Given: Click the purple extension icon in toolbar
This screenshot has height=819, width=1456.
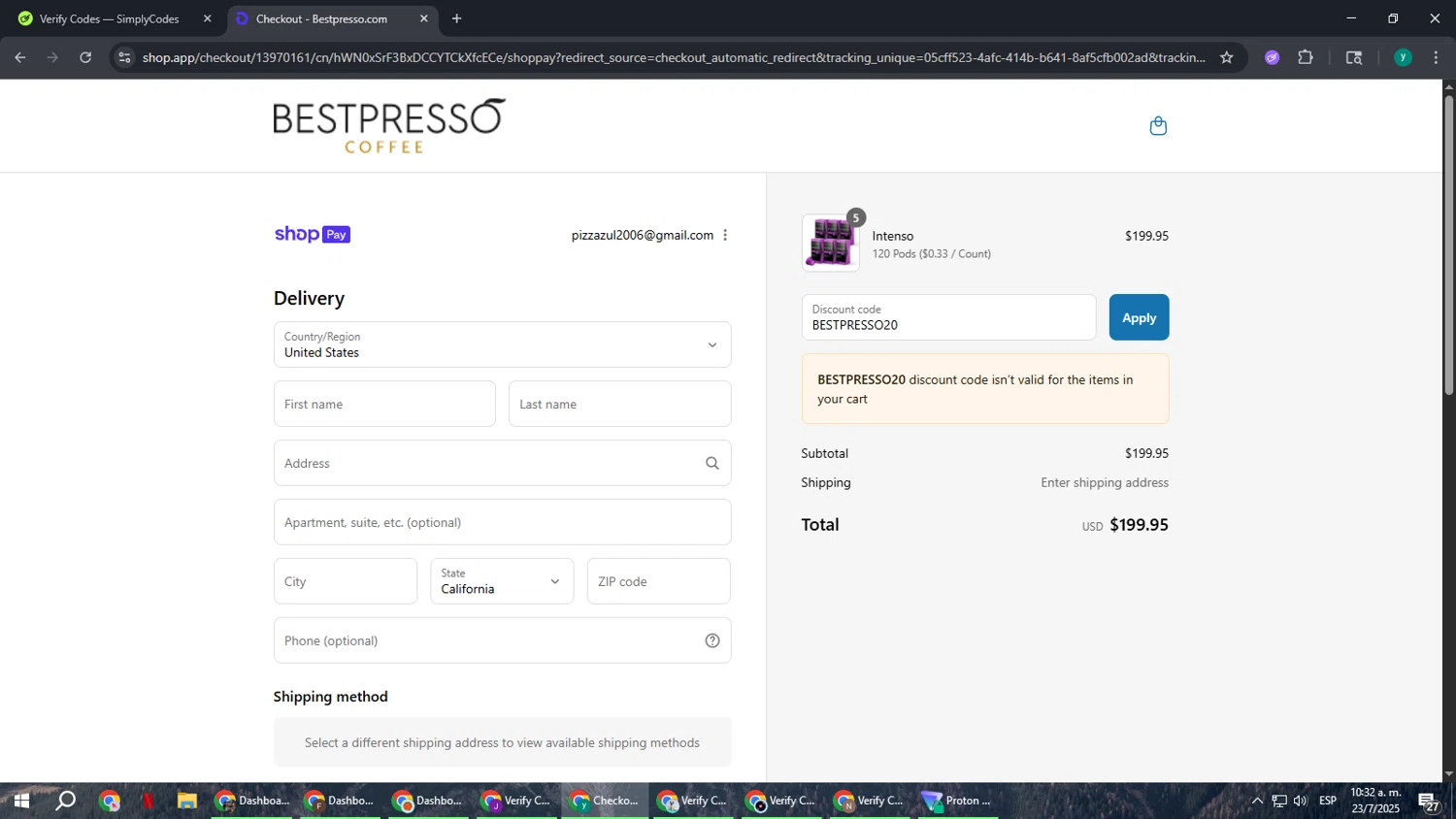Looking at the screenshot, I should click(x=1272, y=57).
